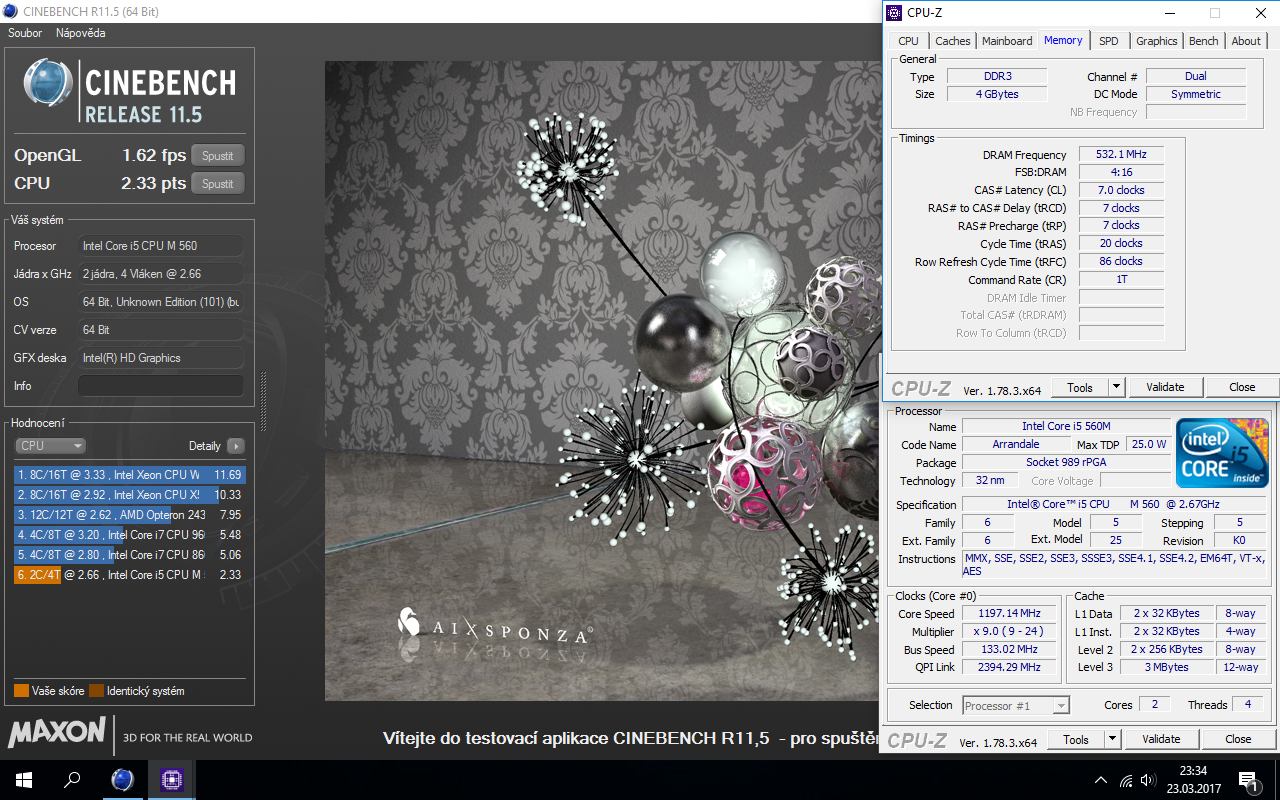Select highlighted ranking row 6 Core i5 2.33
1280x800 pixels.
pos(130,575)
